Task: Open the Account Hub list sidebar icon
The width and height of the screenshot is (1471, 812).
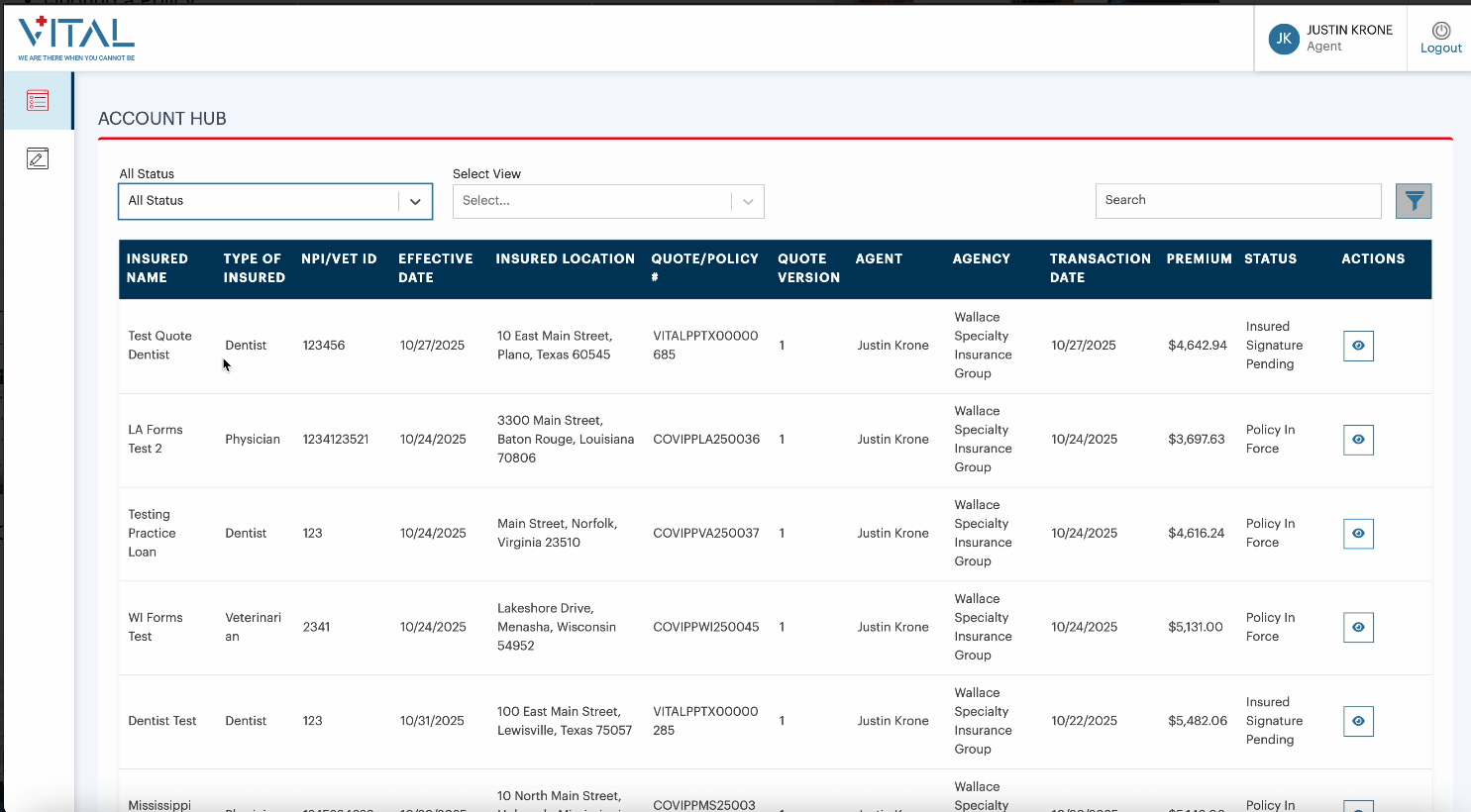Action: pos(38,100)
